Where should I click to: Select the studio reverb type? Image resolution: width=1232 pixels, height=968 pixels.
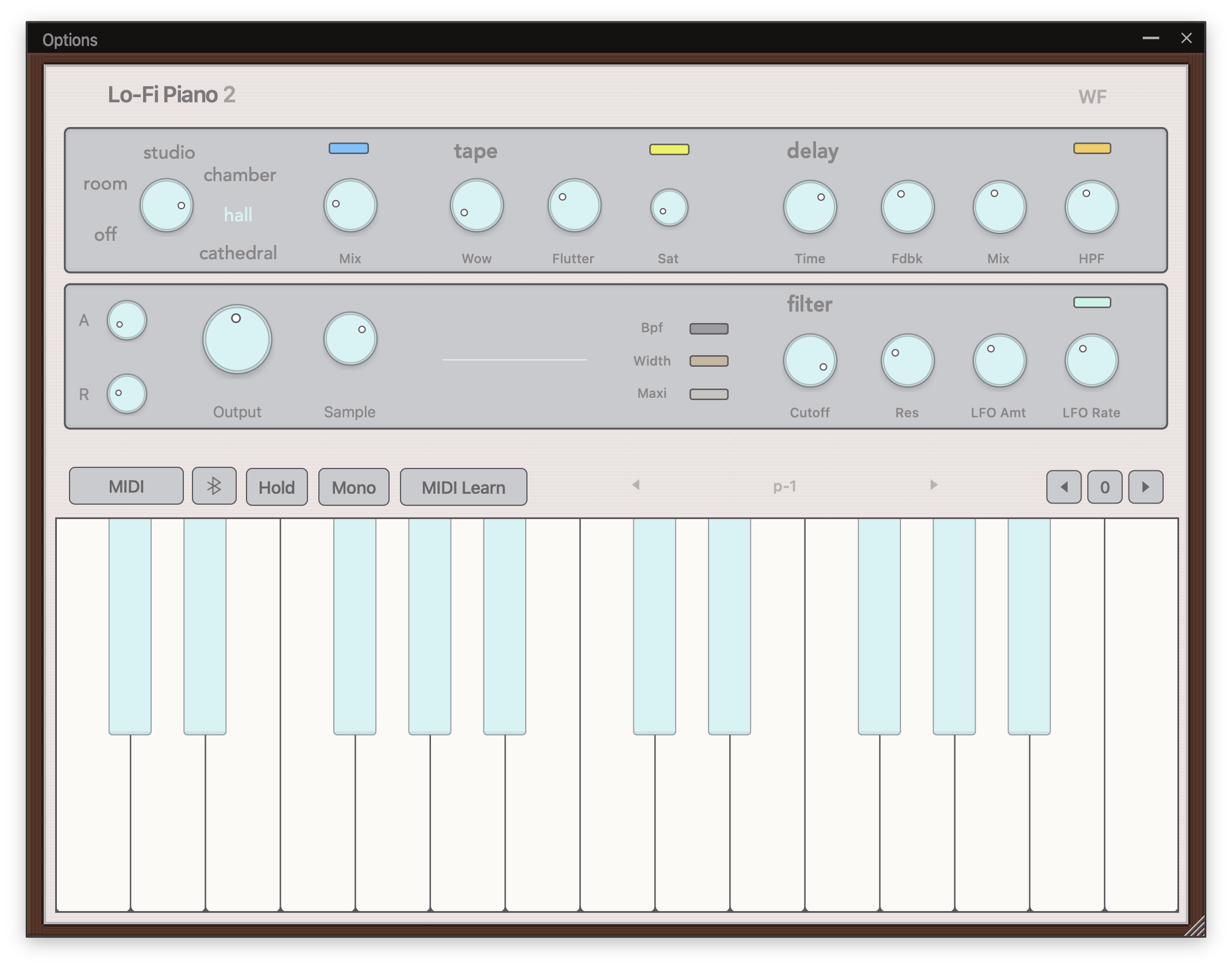(x=169, y=152)
